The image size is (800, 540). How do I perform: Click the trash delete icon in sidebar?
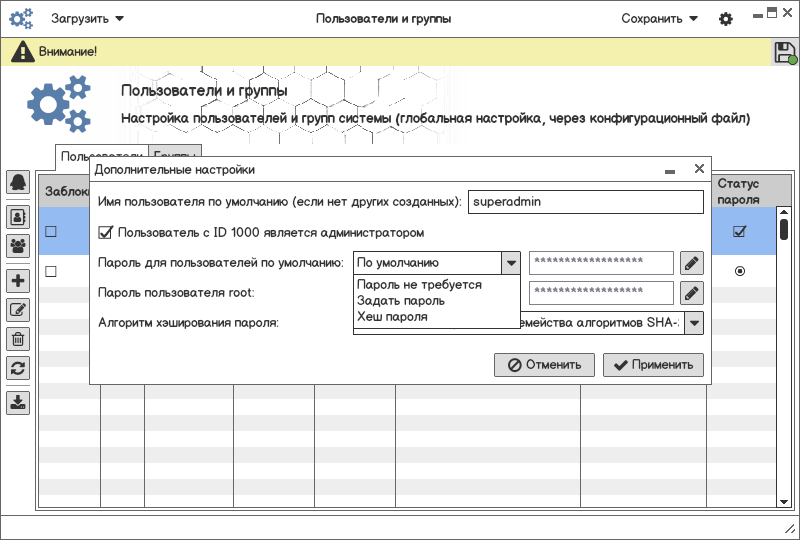point(18,339)
